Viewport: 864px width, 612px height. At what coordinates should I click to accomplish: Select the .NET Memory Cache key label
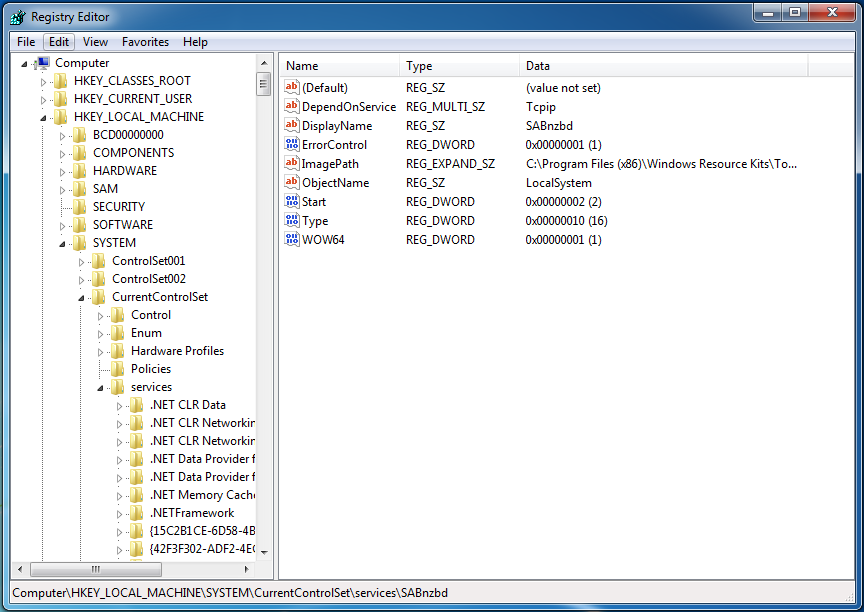click(202, 495)
